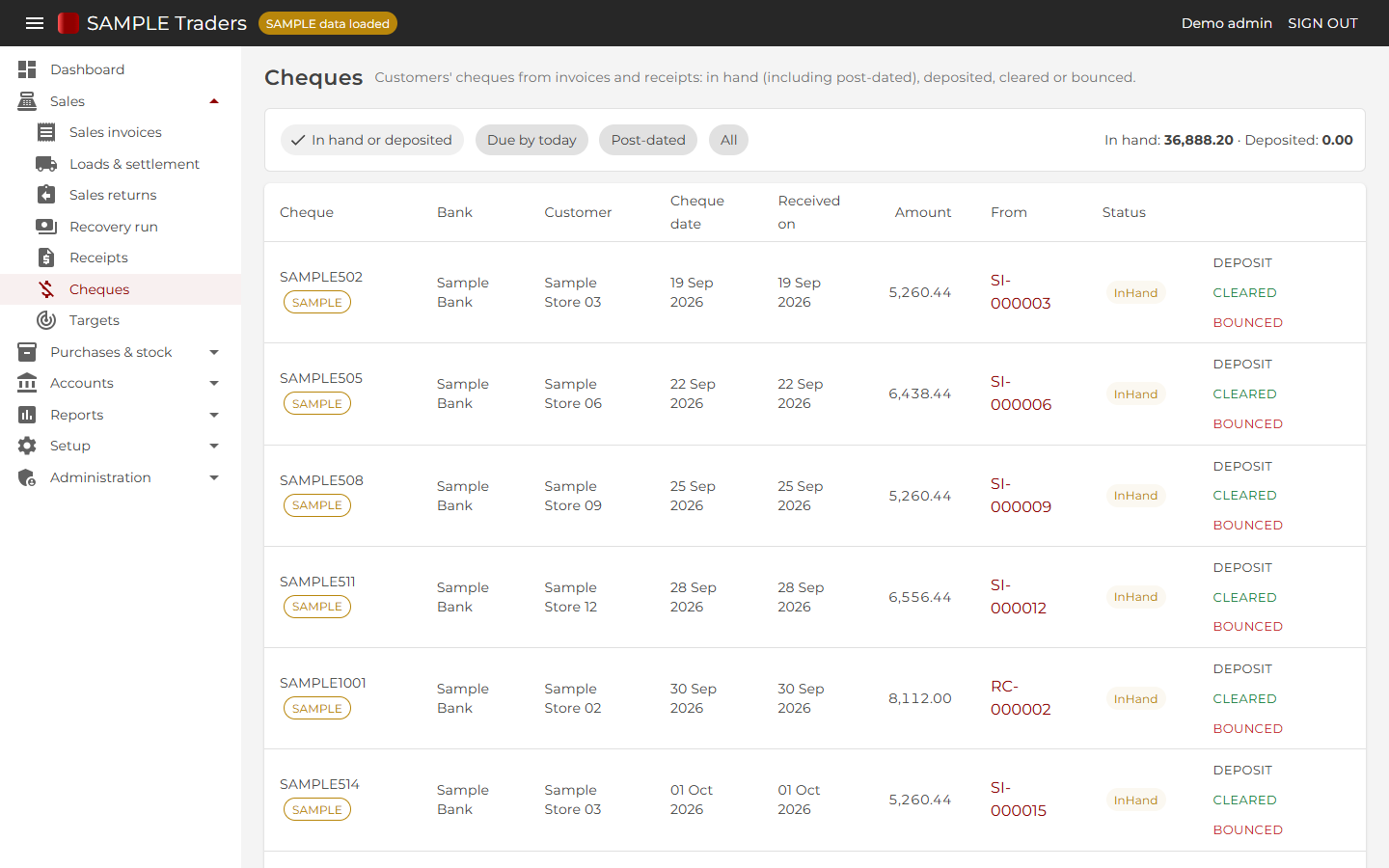Click the Receipts document icon
Screen dimensions: 1389x868
pos(46,258)
